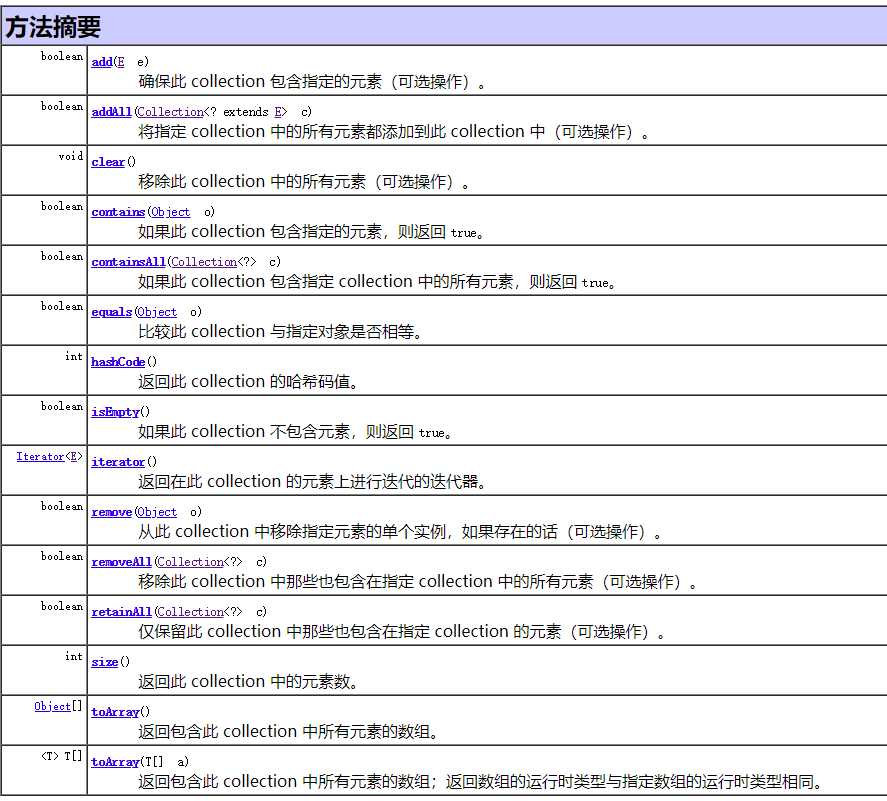
Task: Click Object link in remove signature
Action: click(157, 512)
